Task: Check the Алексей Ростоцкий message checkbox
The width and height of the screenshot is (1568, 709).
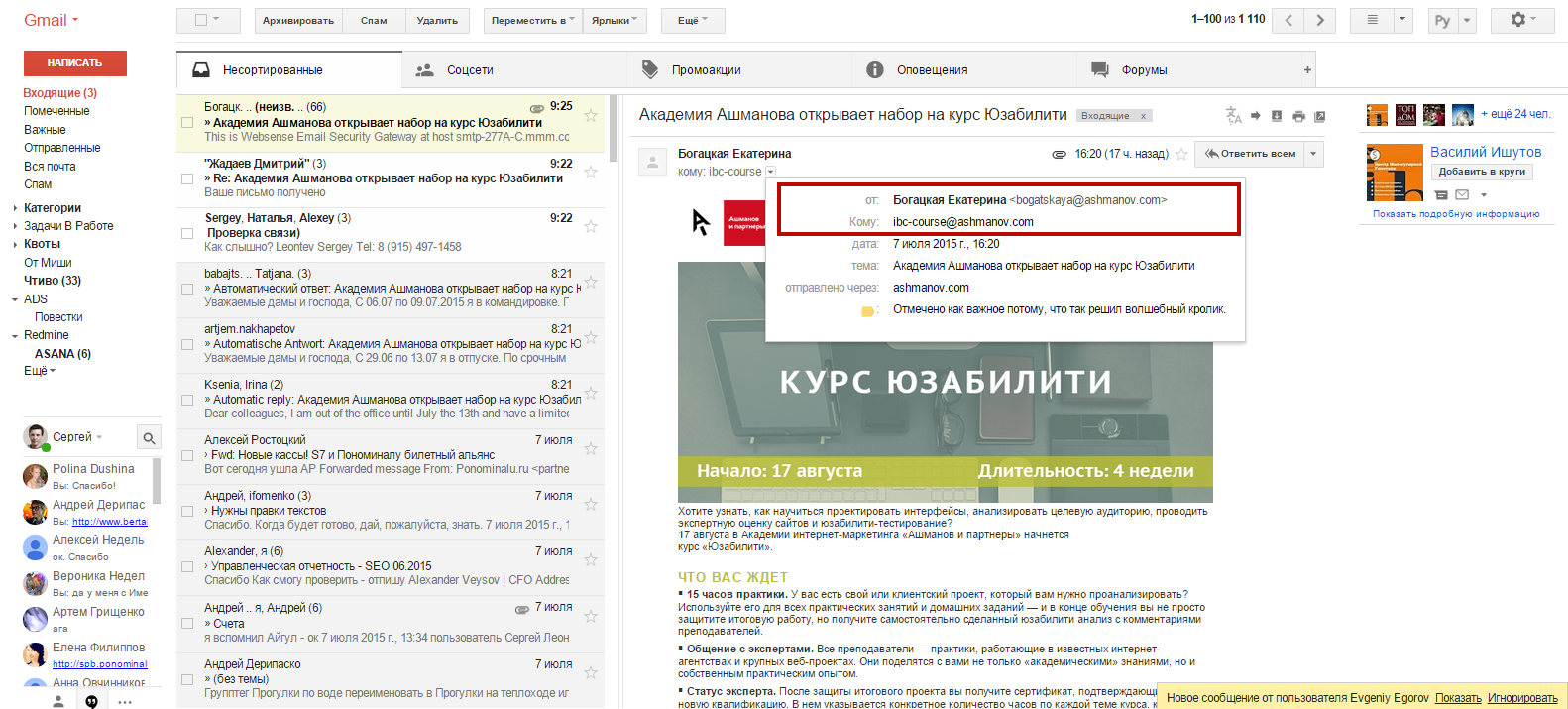Action: 187,455
